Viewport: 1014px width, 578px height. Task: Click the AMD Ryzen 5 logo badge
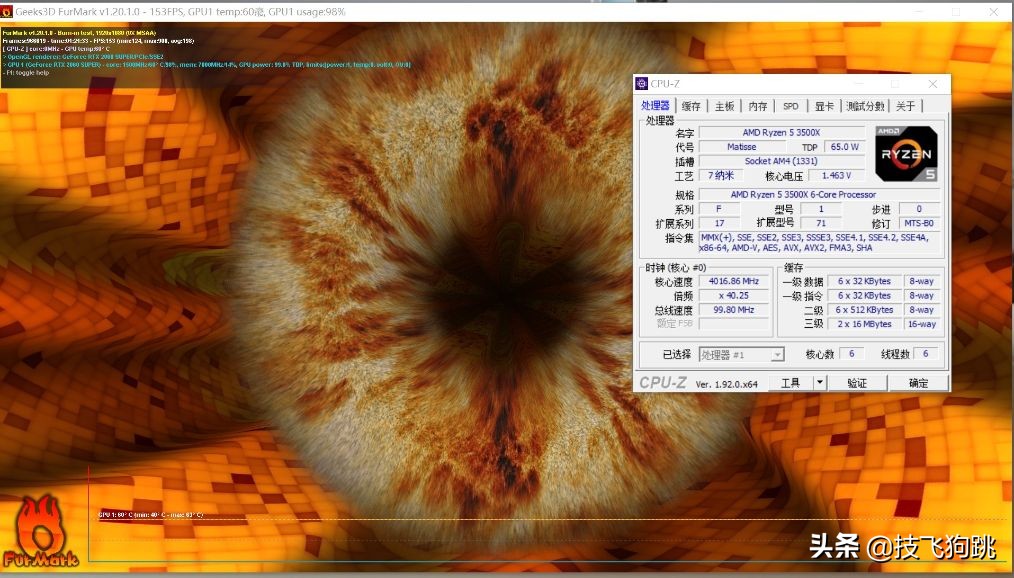905,154
